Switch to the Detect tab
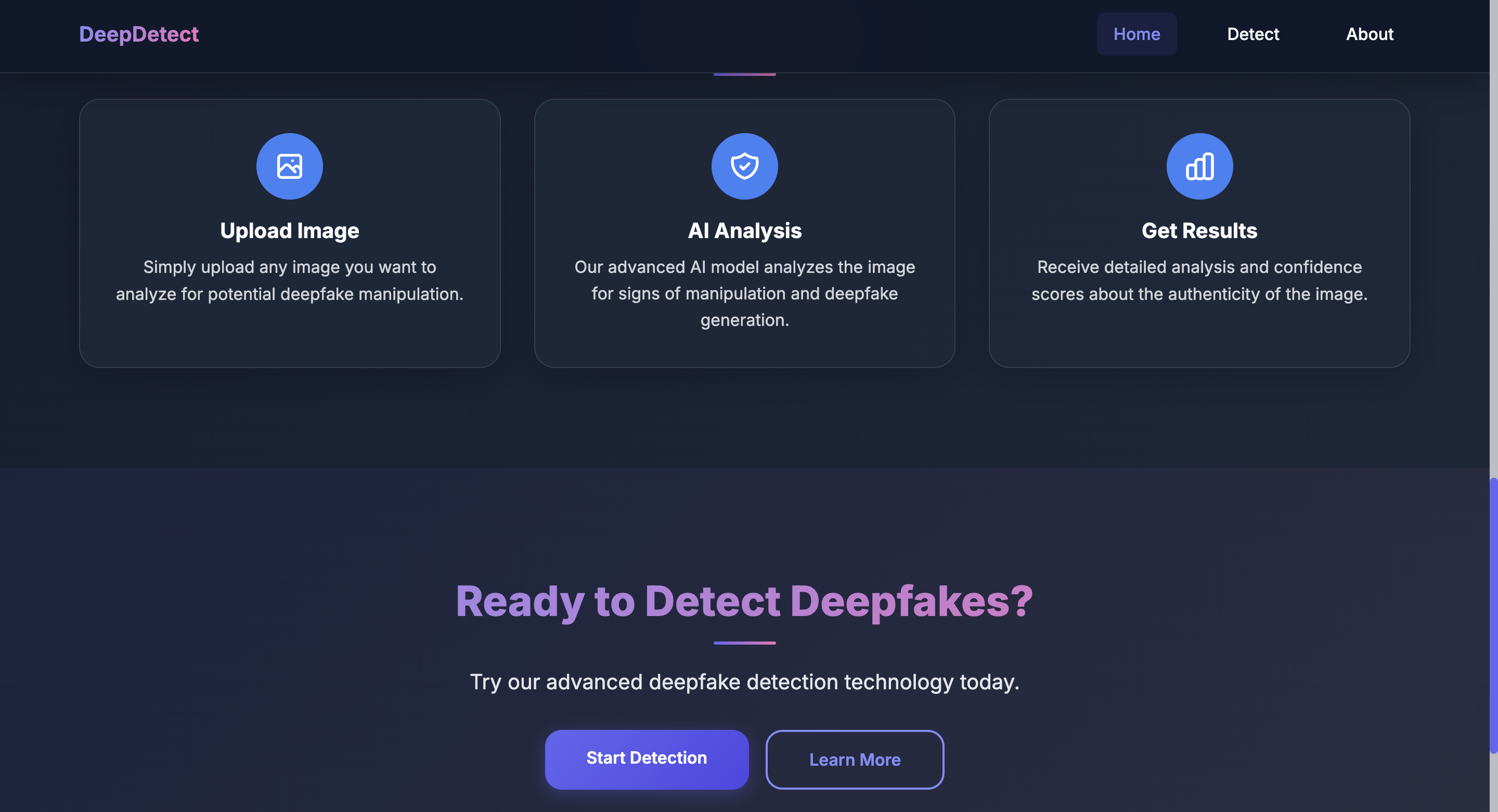Image resolution: width=1498 pixels, height=812 pixels. coord(1252,34)
